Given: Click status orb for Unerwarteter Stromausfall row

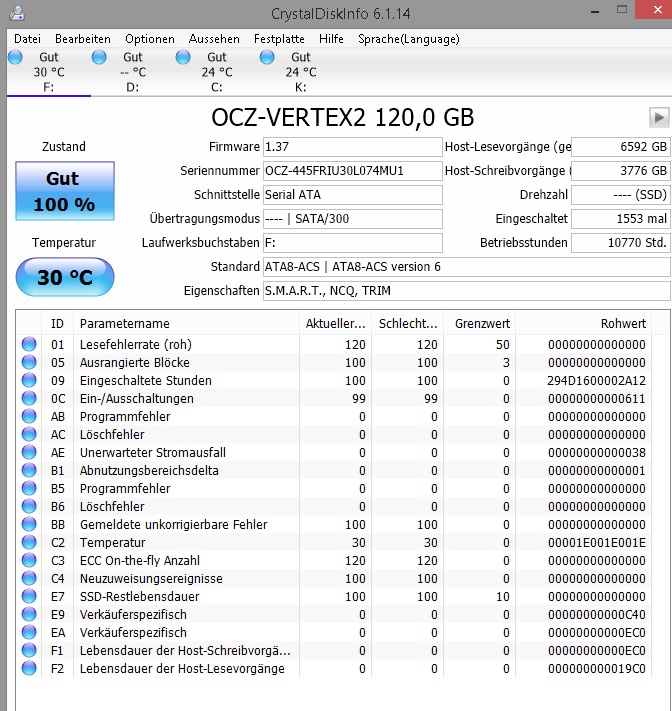Looking at the screenshot, I should (x=29, y=453).
